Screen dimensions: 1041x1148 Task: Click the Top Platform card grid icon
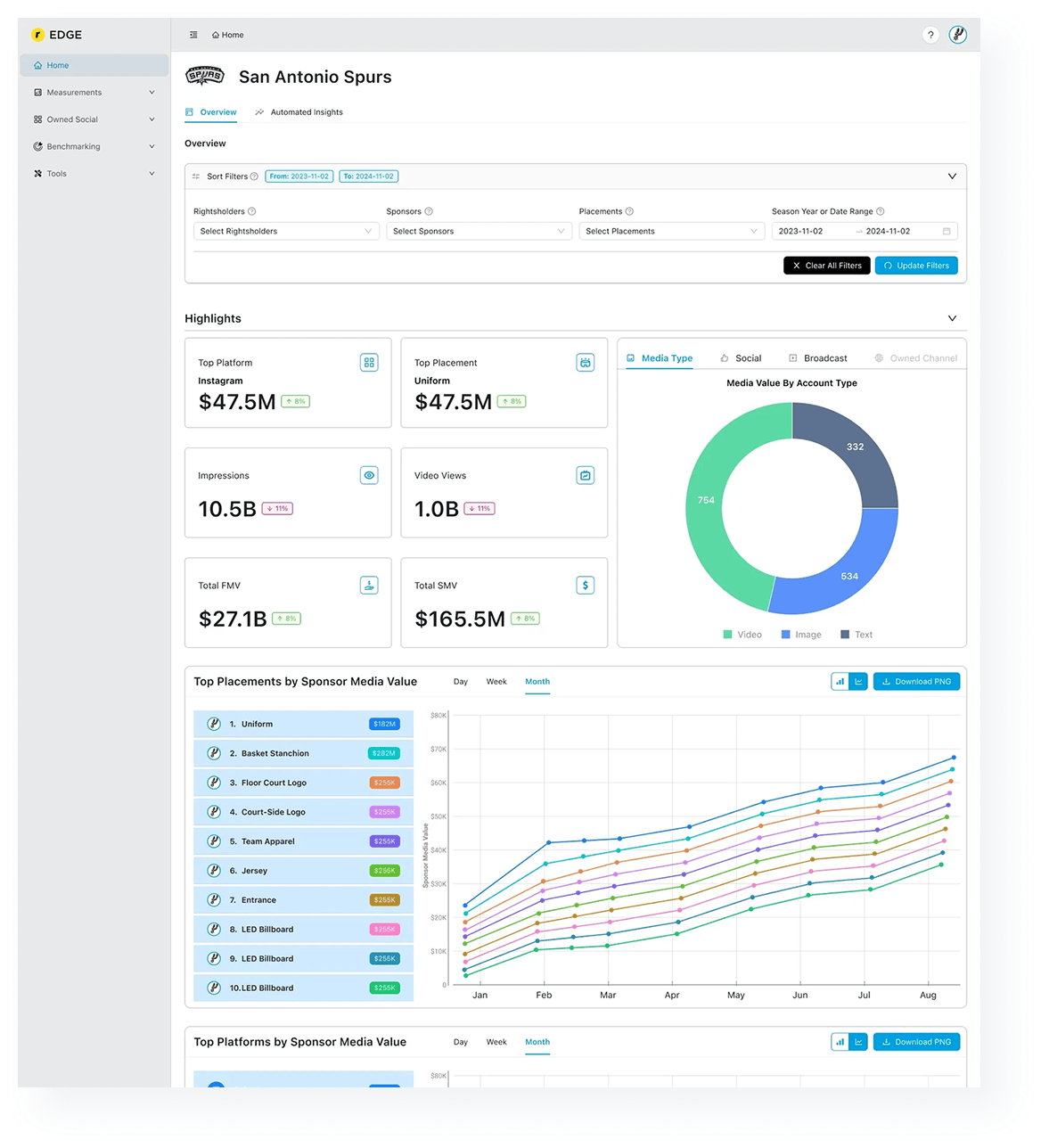(x=369, y=363)
